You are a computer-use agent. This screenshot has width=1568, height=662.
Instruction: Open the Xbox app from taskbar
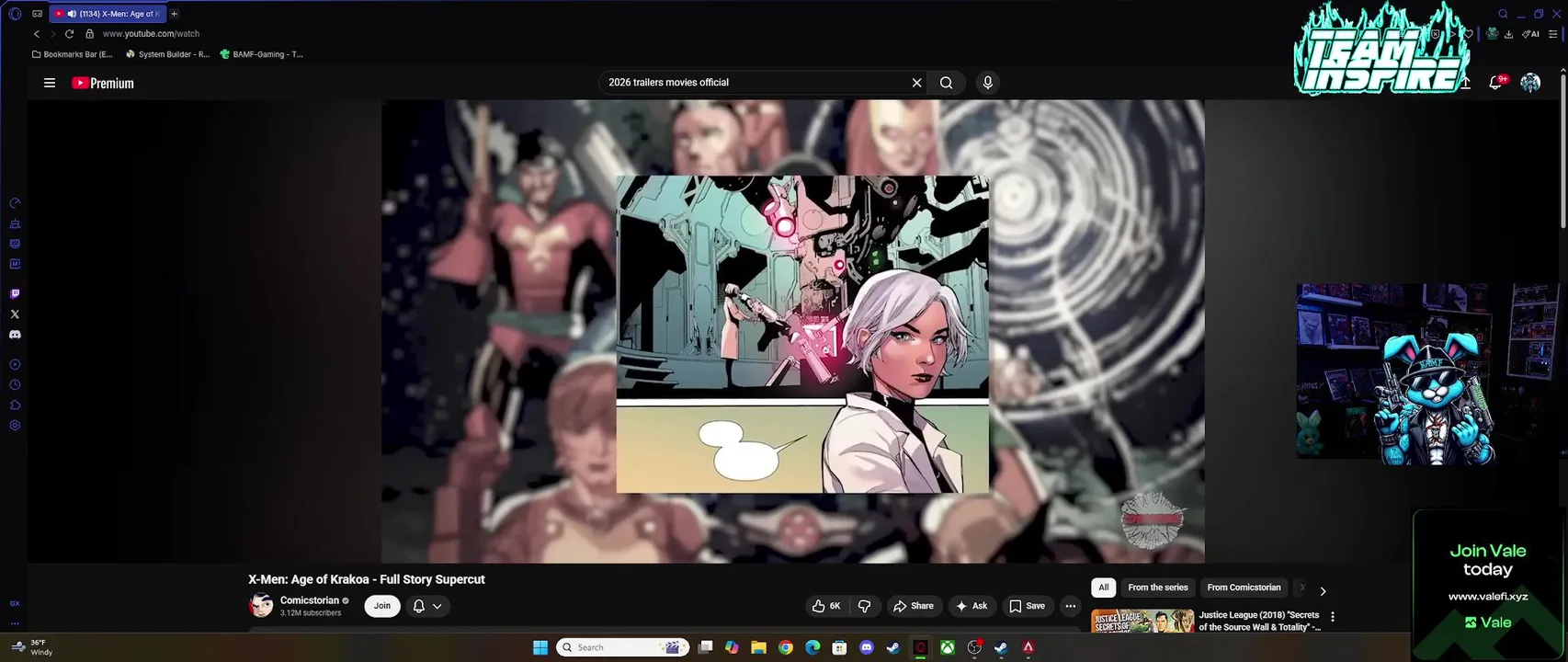(947, 647)
